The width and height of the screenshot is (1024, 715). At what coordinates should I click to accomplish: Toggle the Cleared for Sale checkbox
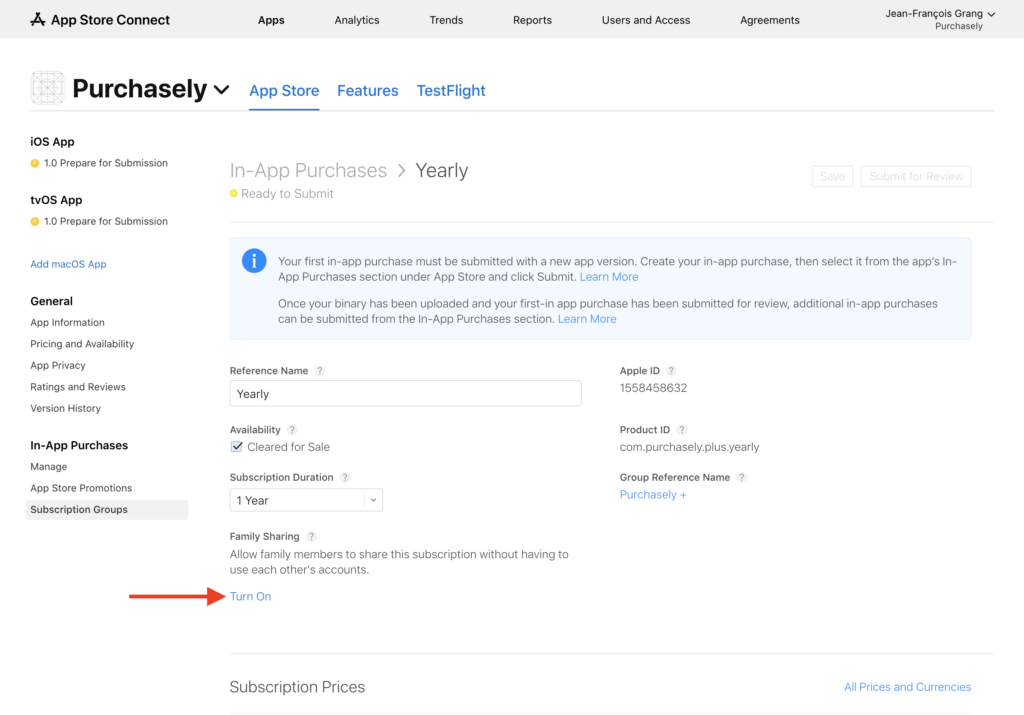[x=236, y=447]
